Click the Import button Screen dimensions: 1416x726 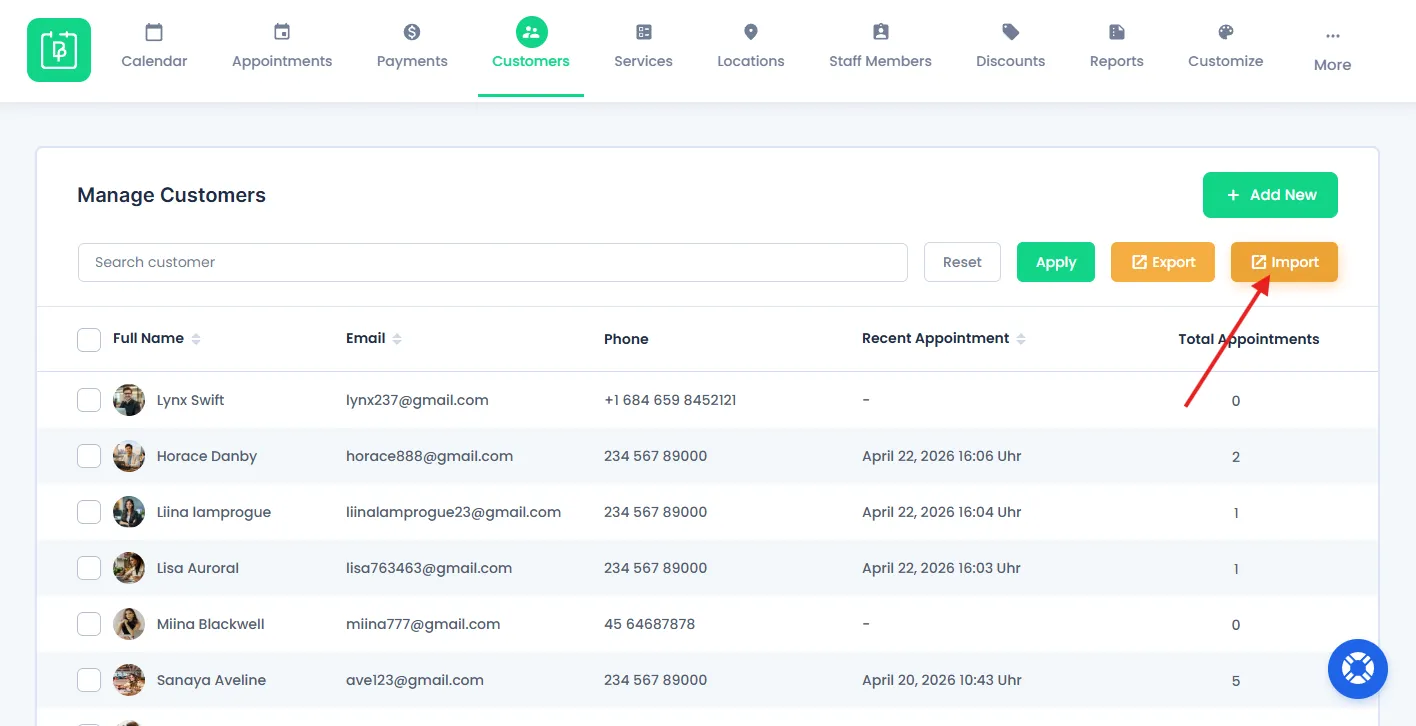tap(1284, 262)
